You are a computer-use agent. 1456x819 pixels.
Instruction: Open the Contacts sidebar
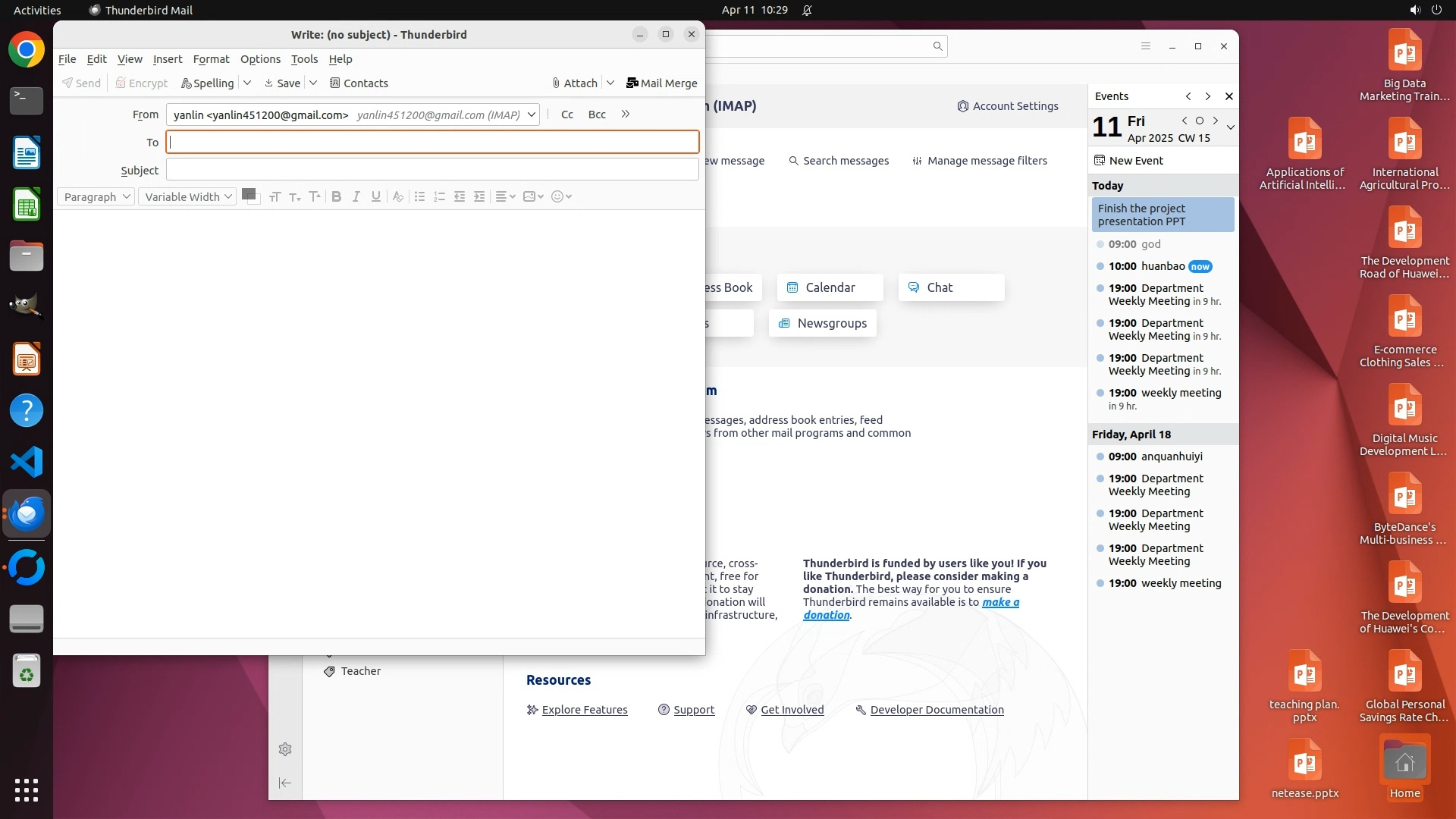[x=359, y=83]
